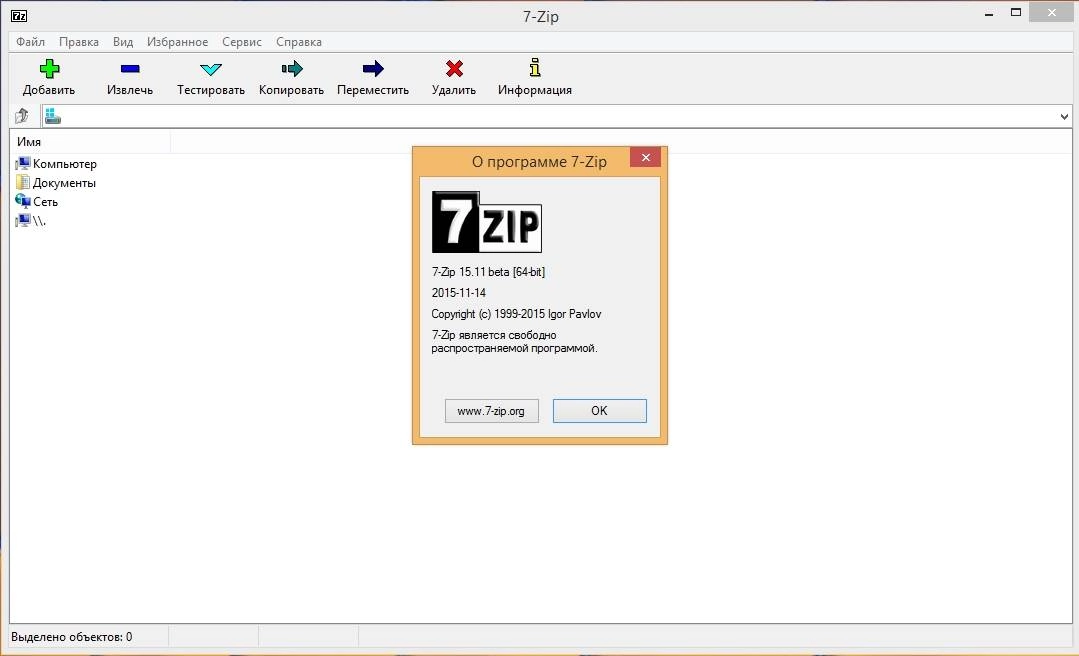The image size is (1079, 656).
Task: Click the www.7-zip.org button
Action: tap(491, 411)
